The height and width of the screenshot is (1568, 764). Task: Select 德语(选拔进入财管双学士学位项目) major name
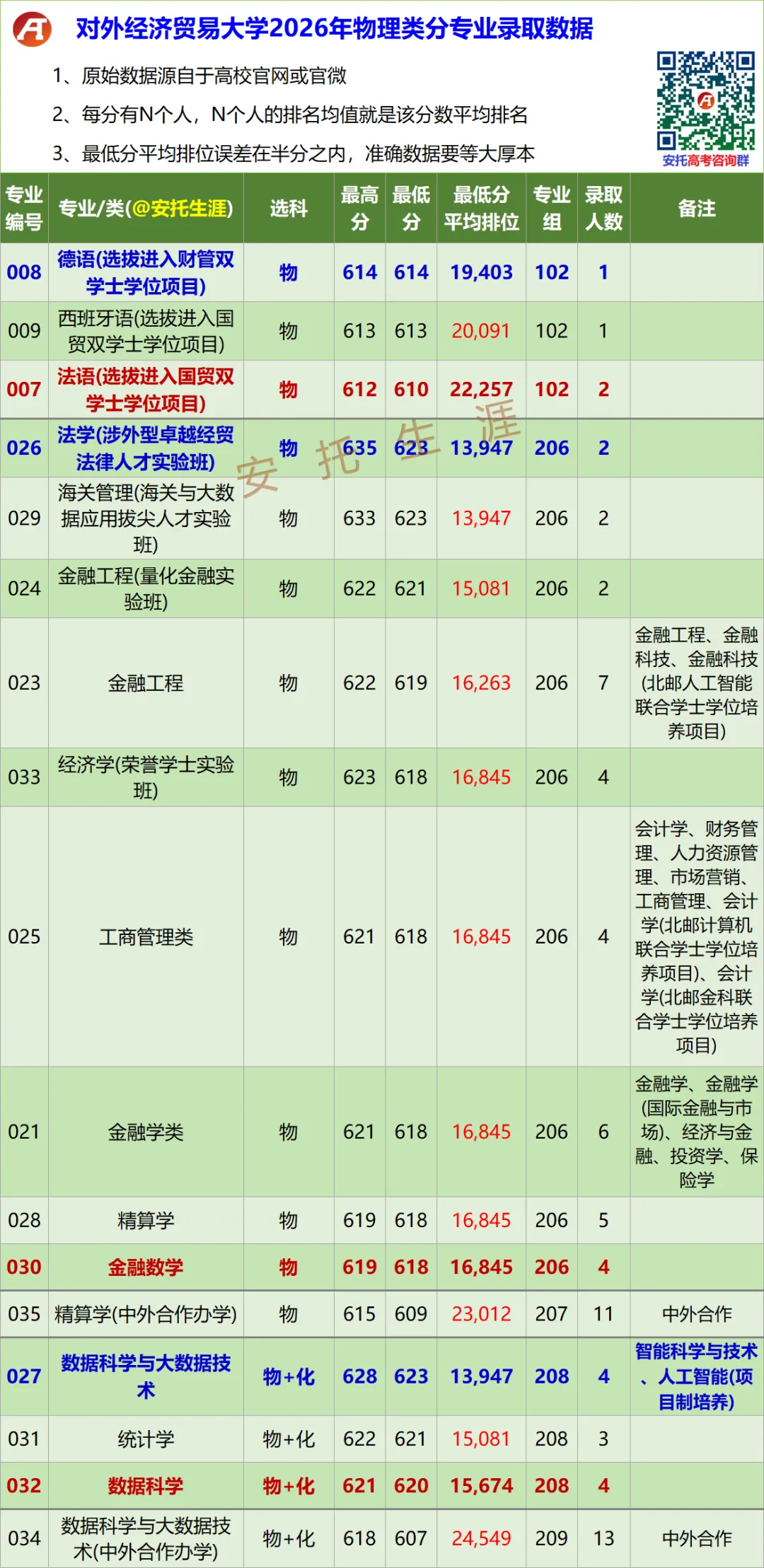coord(146,272)
